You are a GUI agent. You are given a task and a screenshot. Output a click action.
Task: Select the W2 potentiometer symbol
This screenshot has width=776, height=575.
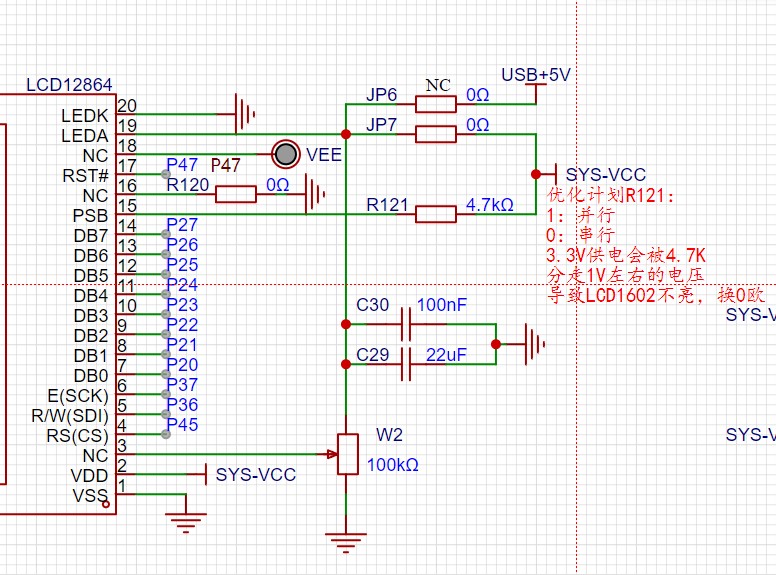click(348, 454)
